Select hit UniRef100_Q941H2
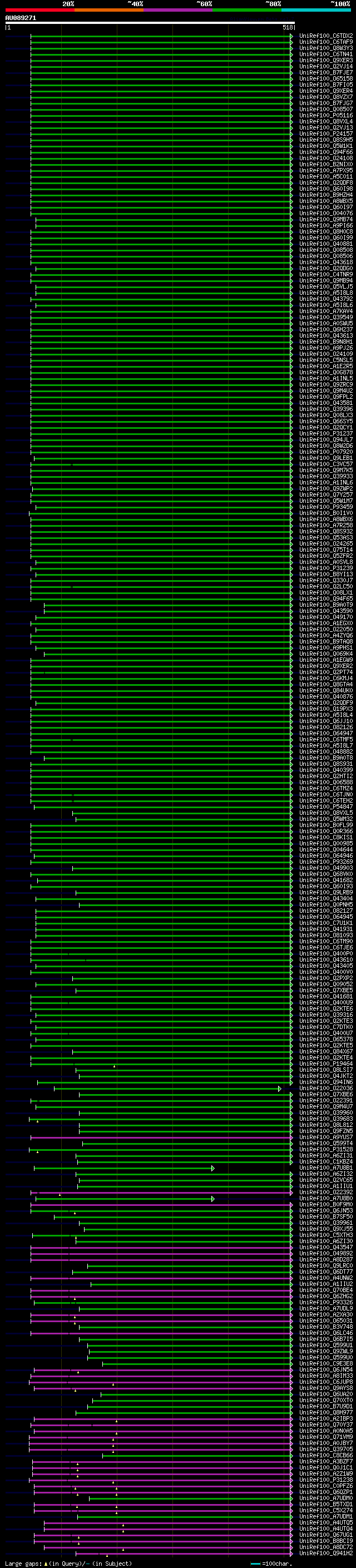356x1568 pixels. [x=326, y=1553]
